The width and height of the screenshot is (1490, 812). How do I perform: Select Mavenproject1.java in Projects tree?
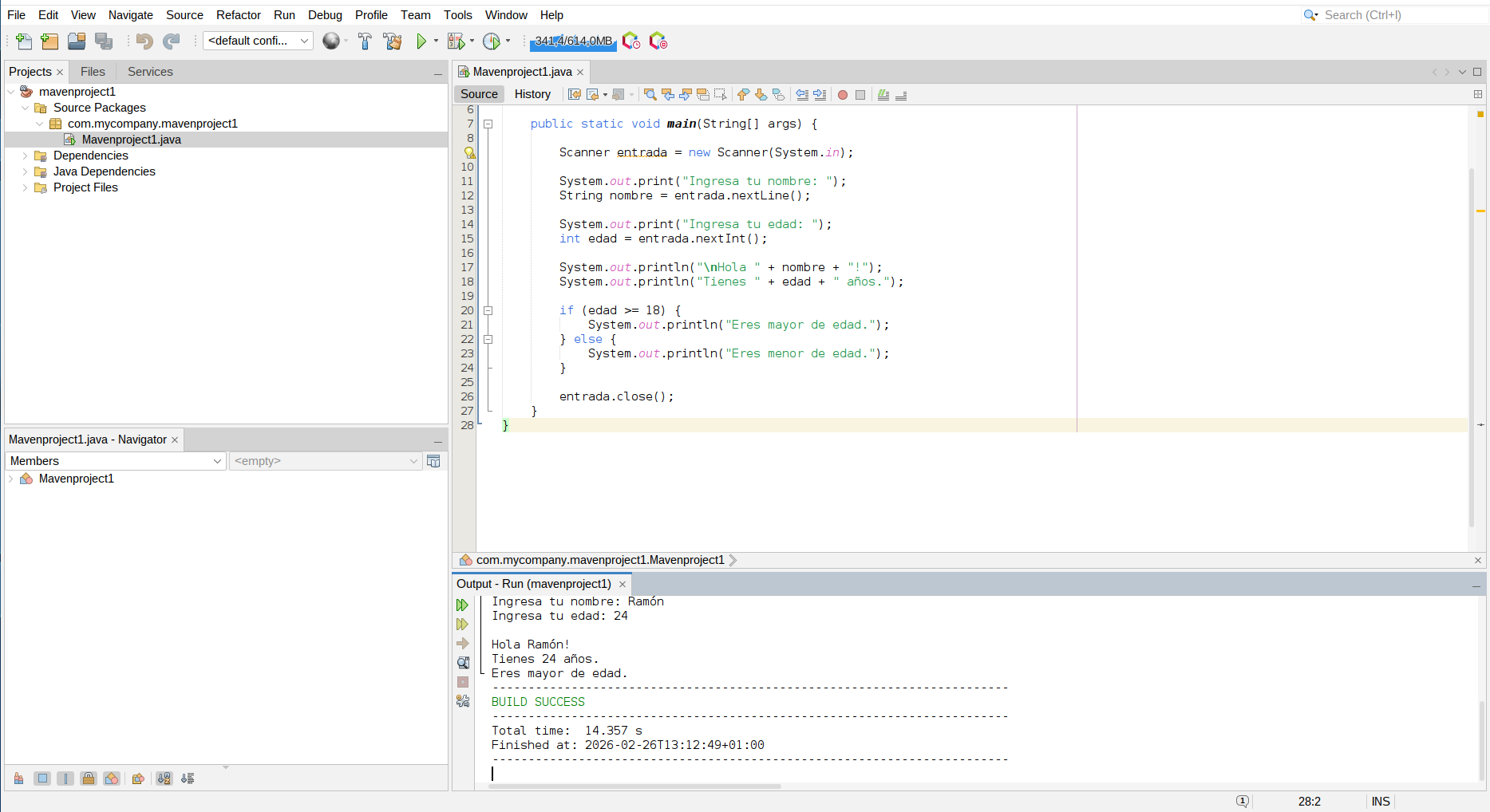131,140
